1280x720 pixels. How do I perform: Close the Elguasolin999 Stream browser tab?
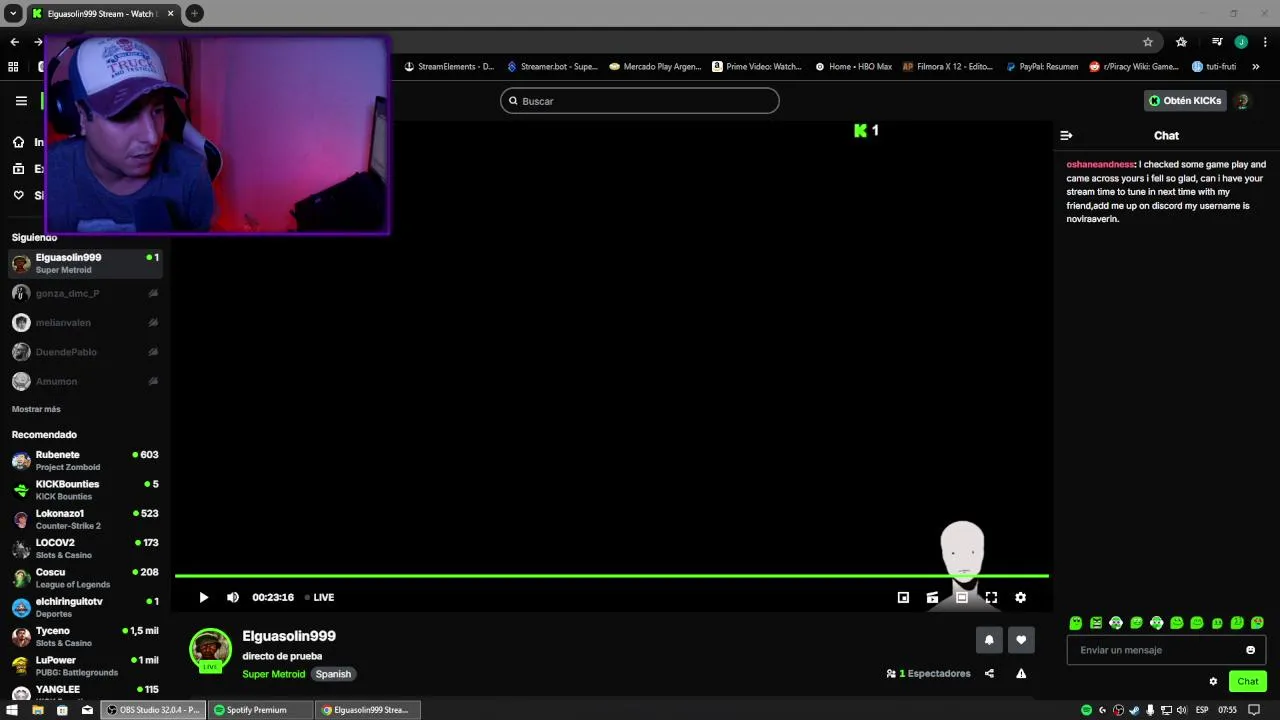pyautogui.click(x=170, y=13)
